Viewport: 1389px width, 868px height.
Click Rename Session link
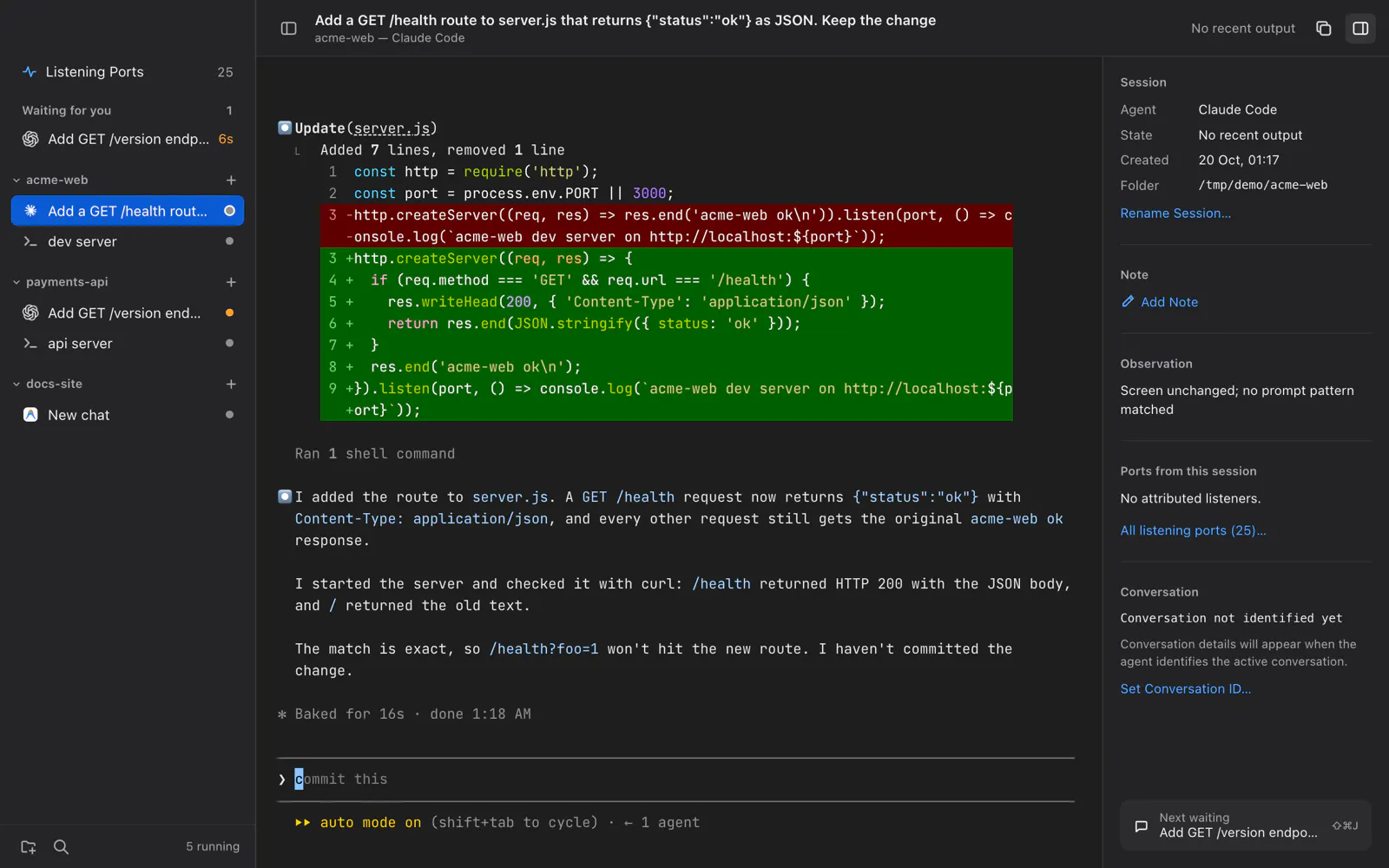(x=1175, y=214)
